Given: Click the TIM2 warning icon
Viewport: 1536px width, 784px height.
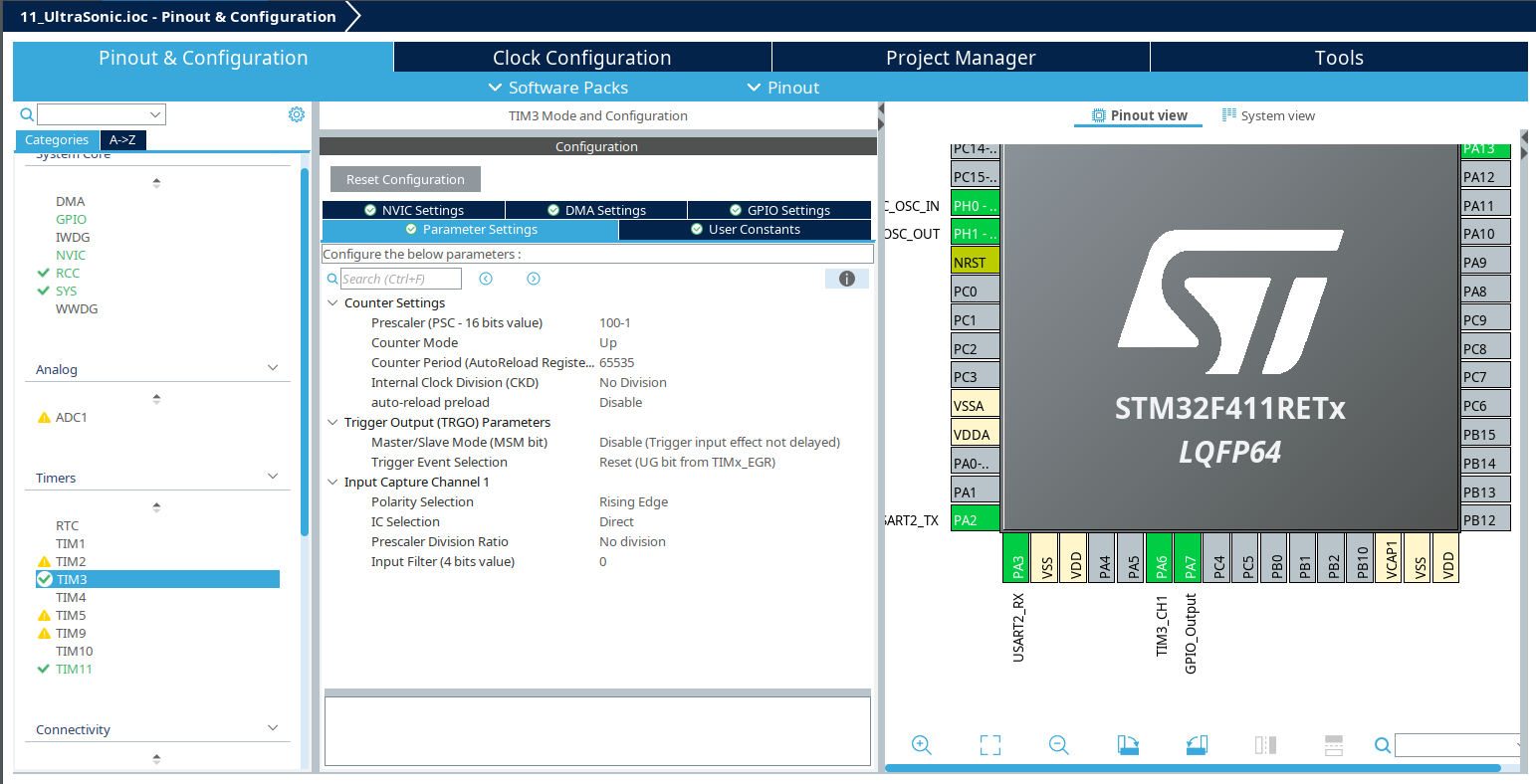Looking at the screenshot, I should point(44,561).
